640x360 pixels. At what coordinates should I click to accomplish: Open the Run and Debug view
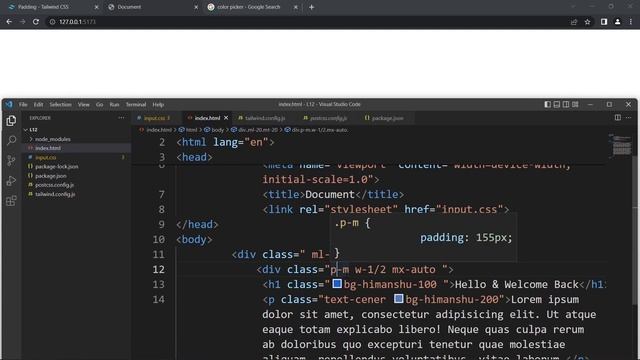tap(11, 180)
